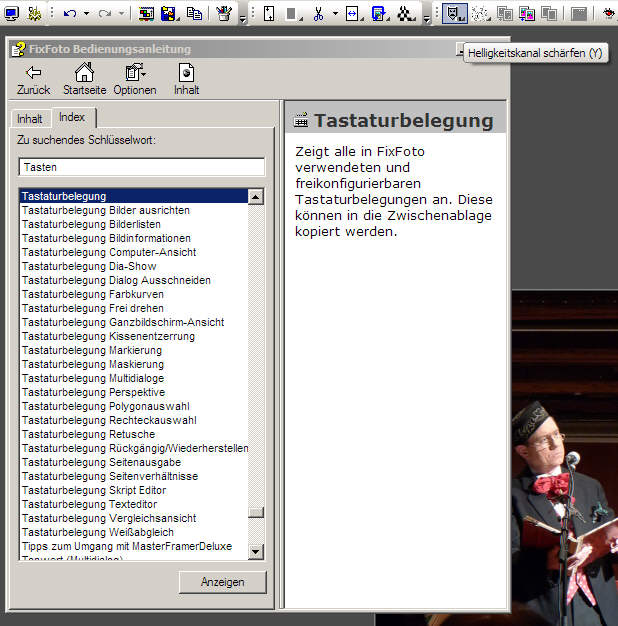Click the monitor icon in the toolbar
This screenshot has height=626, width=618.
[11, 14]
